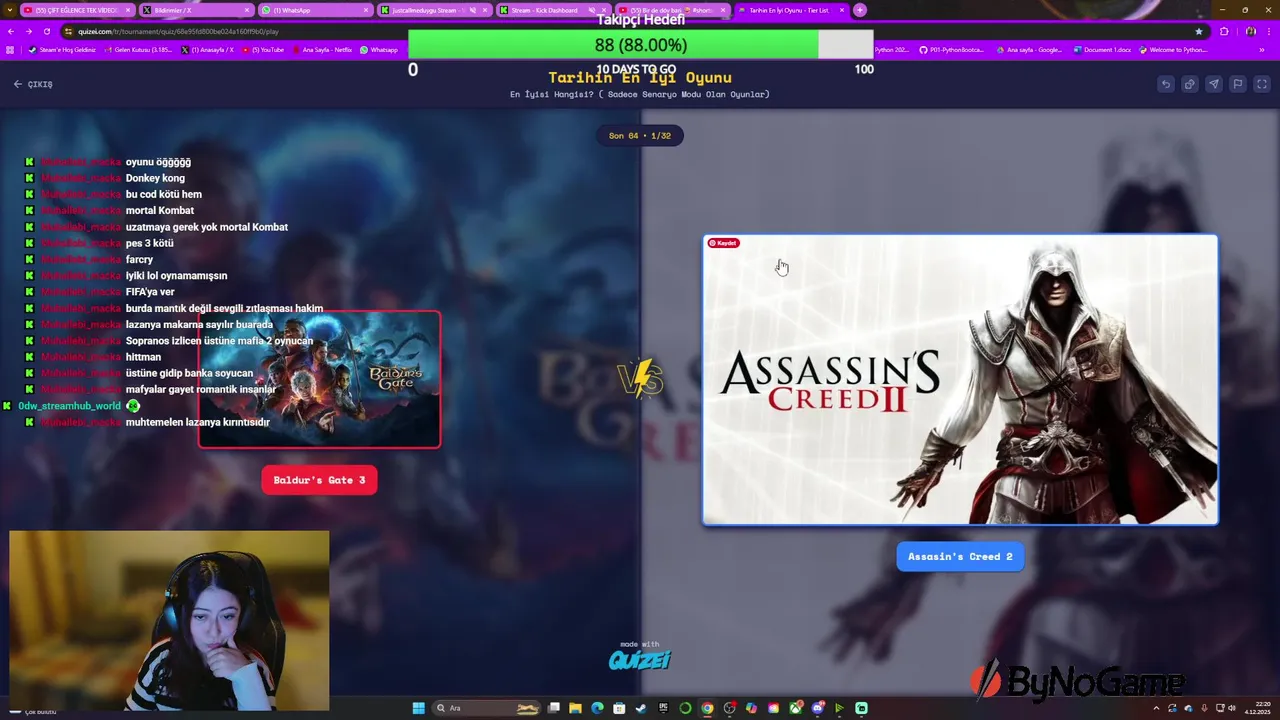Screen dimensions: 1280x720
Task: Open the Steam'e Hoş Geldiniz bookmark
Action: point(62,50)
